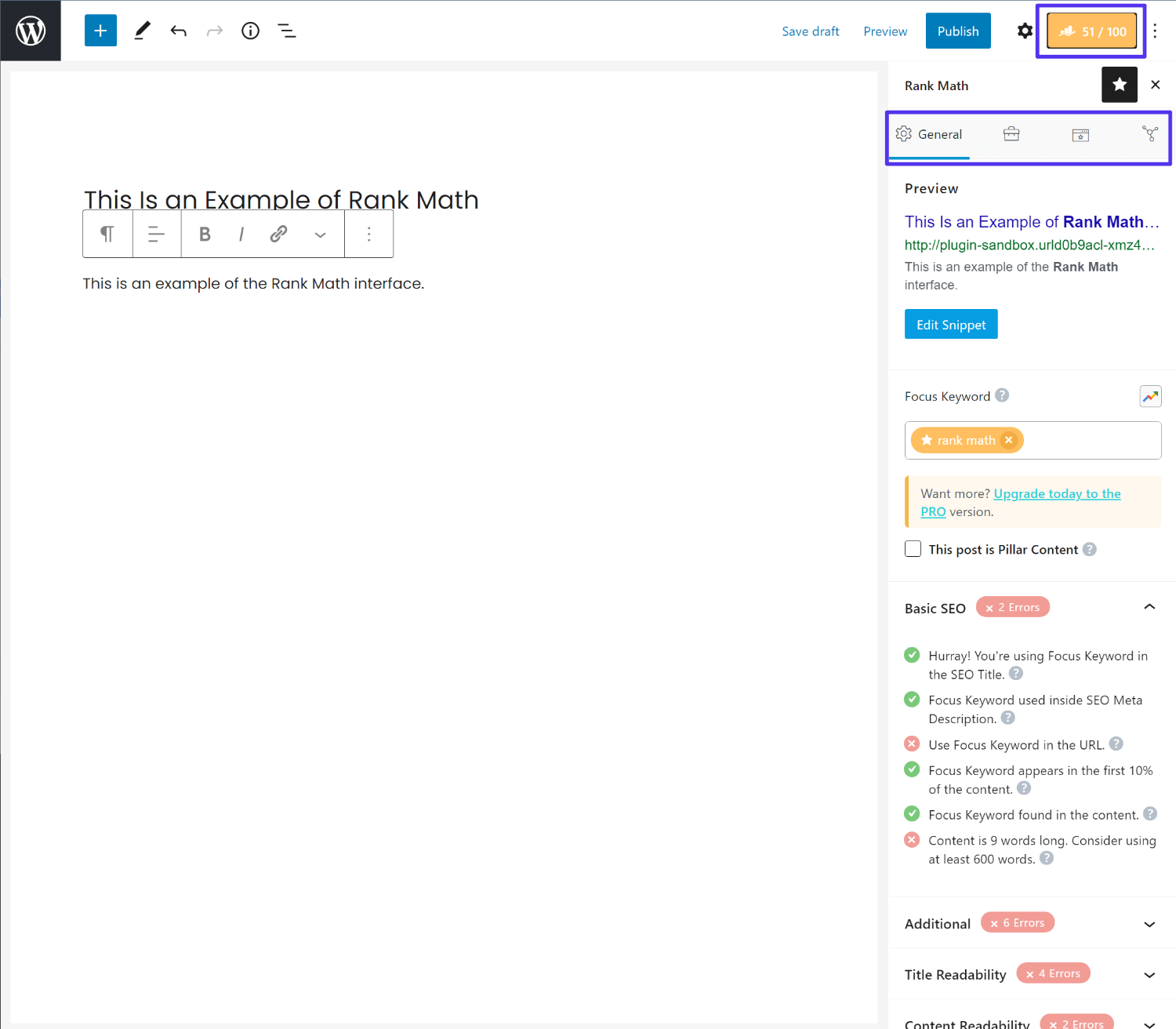Collapse the Basic SEO section
This screenshot has height=1029, width=1176.
[1149, 606]
